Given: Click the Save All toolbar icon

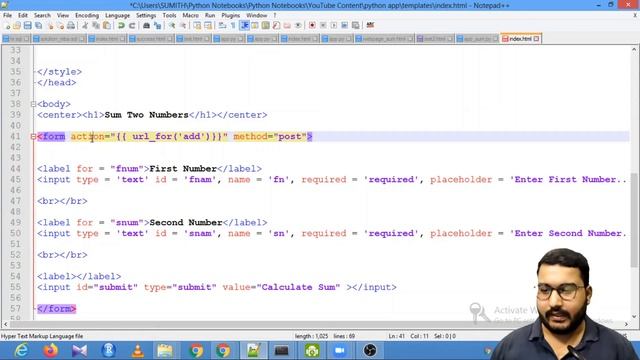Looking at the screenshot, I should [x=38, y=25].
